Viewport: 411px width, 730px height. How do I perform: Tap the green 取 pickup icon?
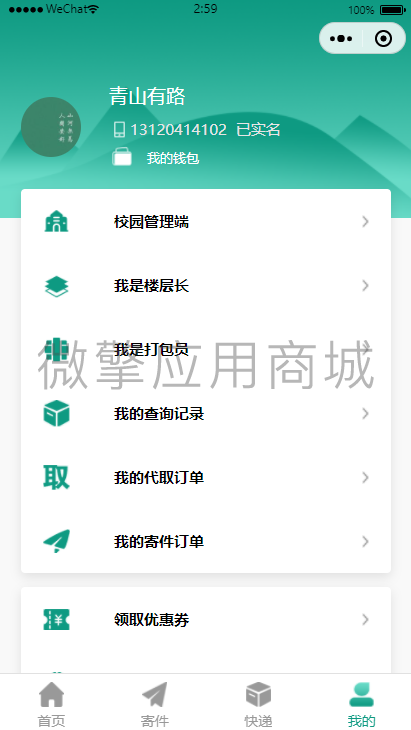pyautogui.click(x=56, y=477)
